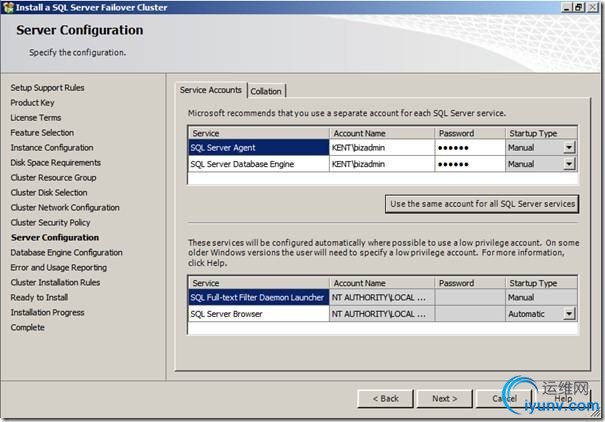
Task: Go to Instance Configuration step
Action: tap(52, 148)
